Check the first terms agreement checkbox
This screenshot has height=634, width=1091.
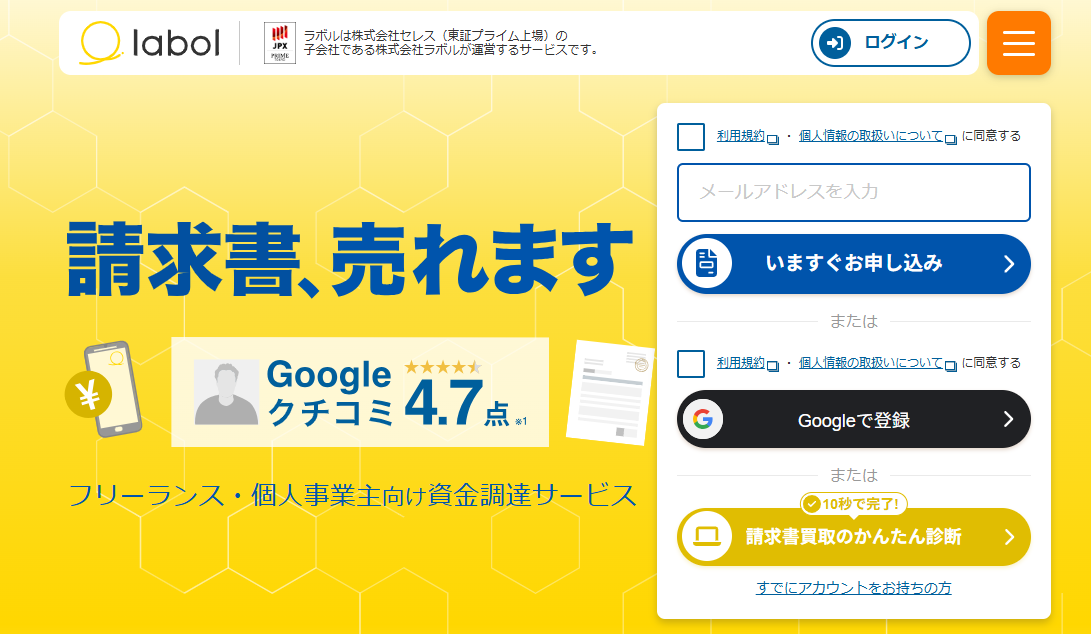(x=691, y=136)
